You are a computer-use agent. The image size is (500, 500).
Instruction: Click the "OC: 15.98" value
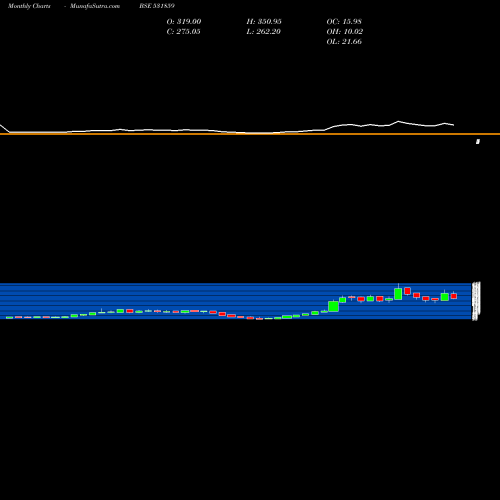pos(344,22)
